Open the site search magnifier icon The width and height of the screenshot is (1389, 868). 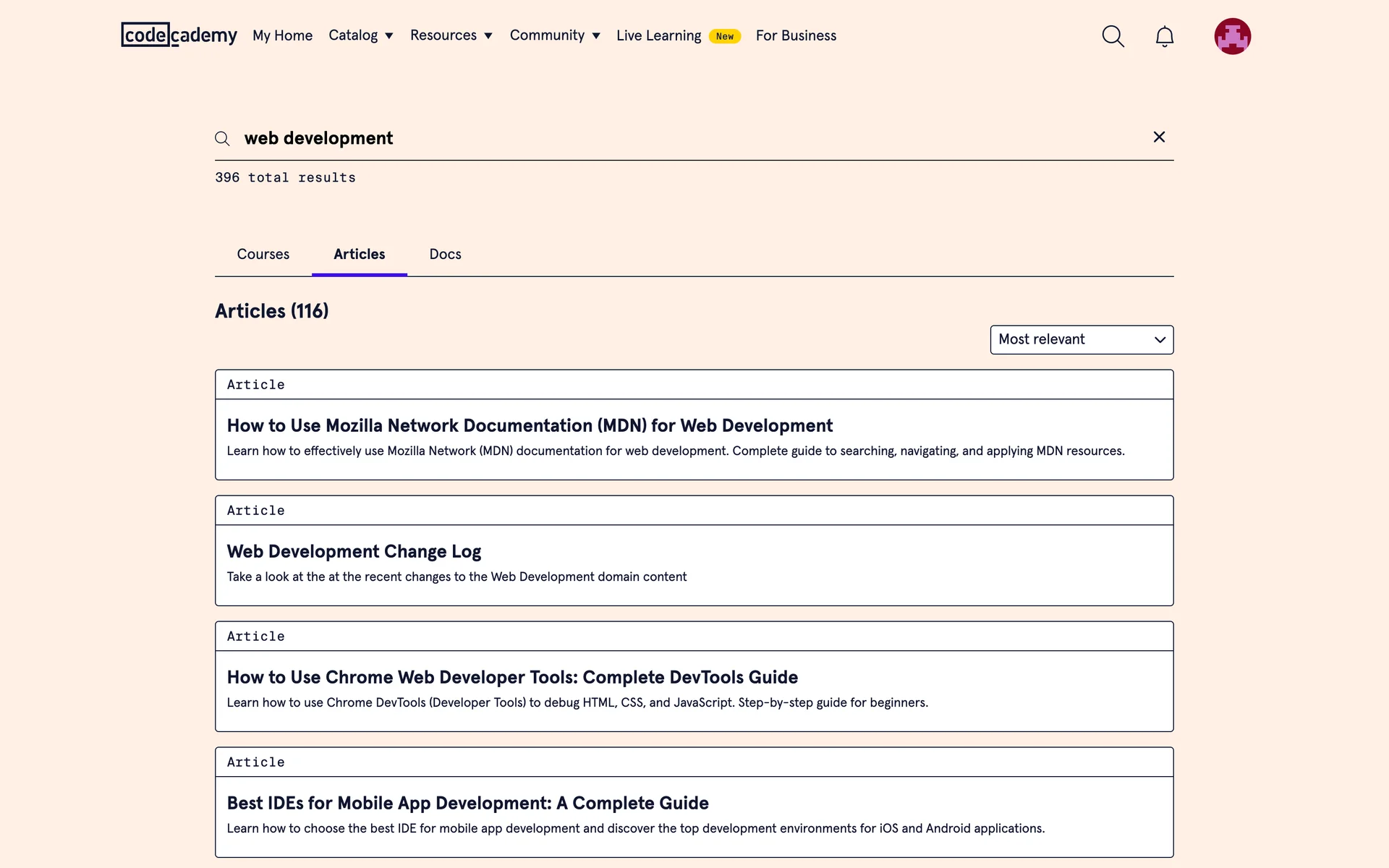1113,36
